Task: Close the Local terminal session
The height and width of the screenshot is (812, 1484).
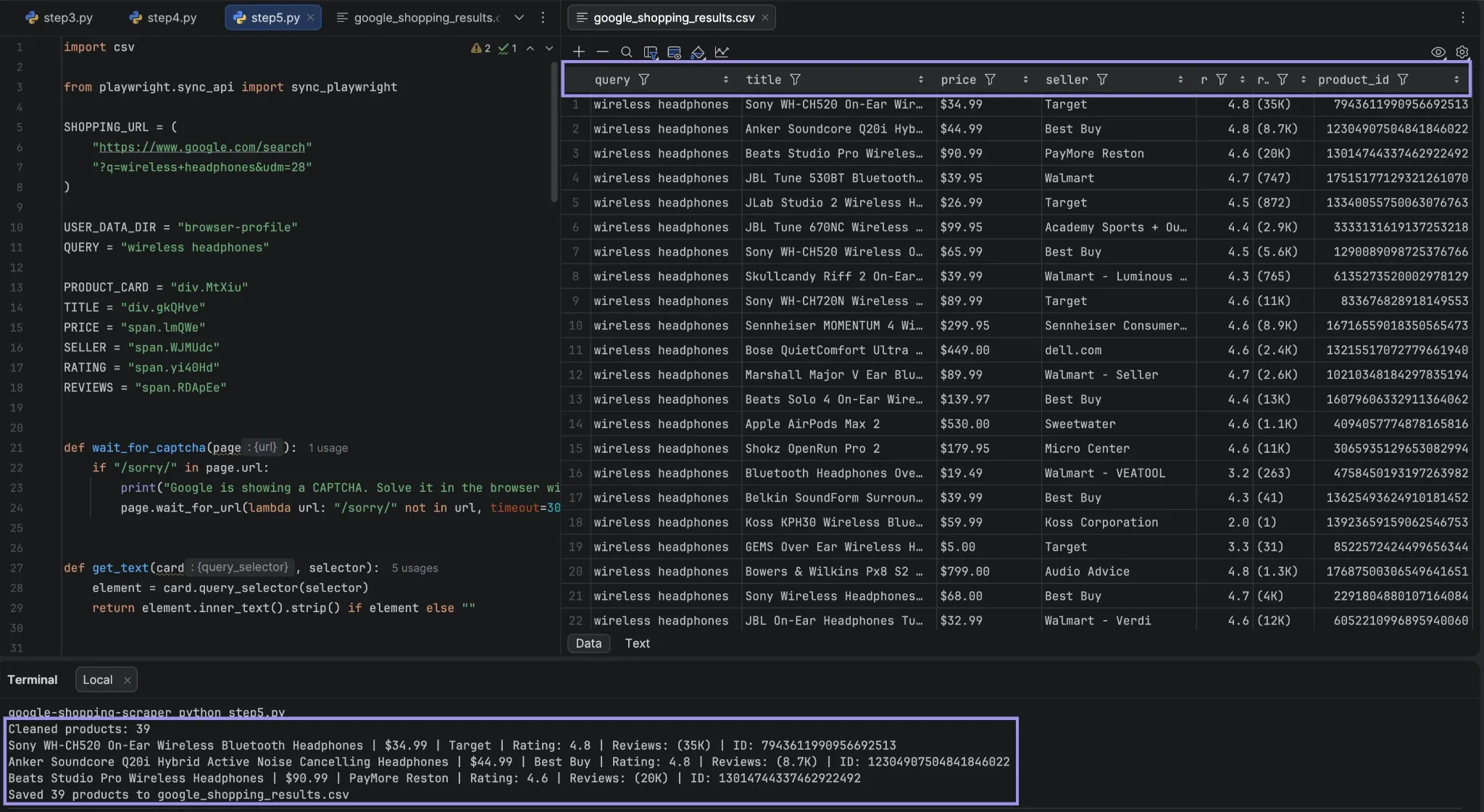Action: pos(127,680)
